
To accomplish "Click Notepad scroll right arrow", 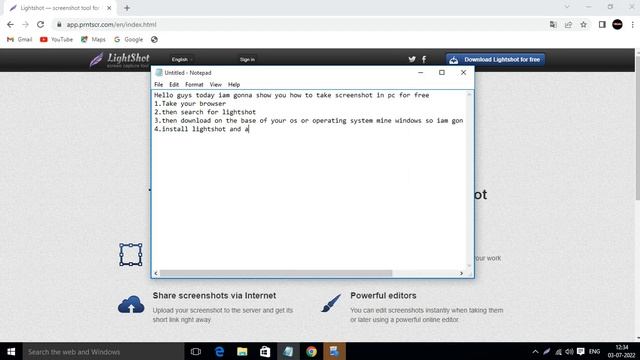I will [462, 273].
